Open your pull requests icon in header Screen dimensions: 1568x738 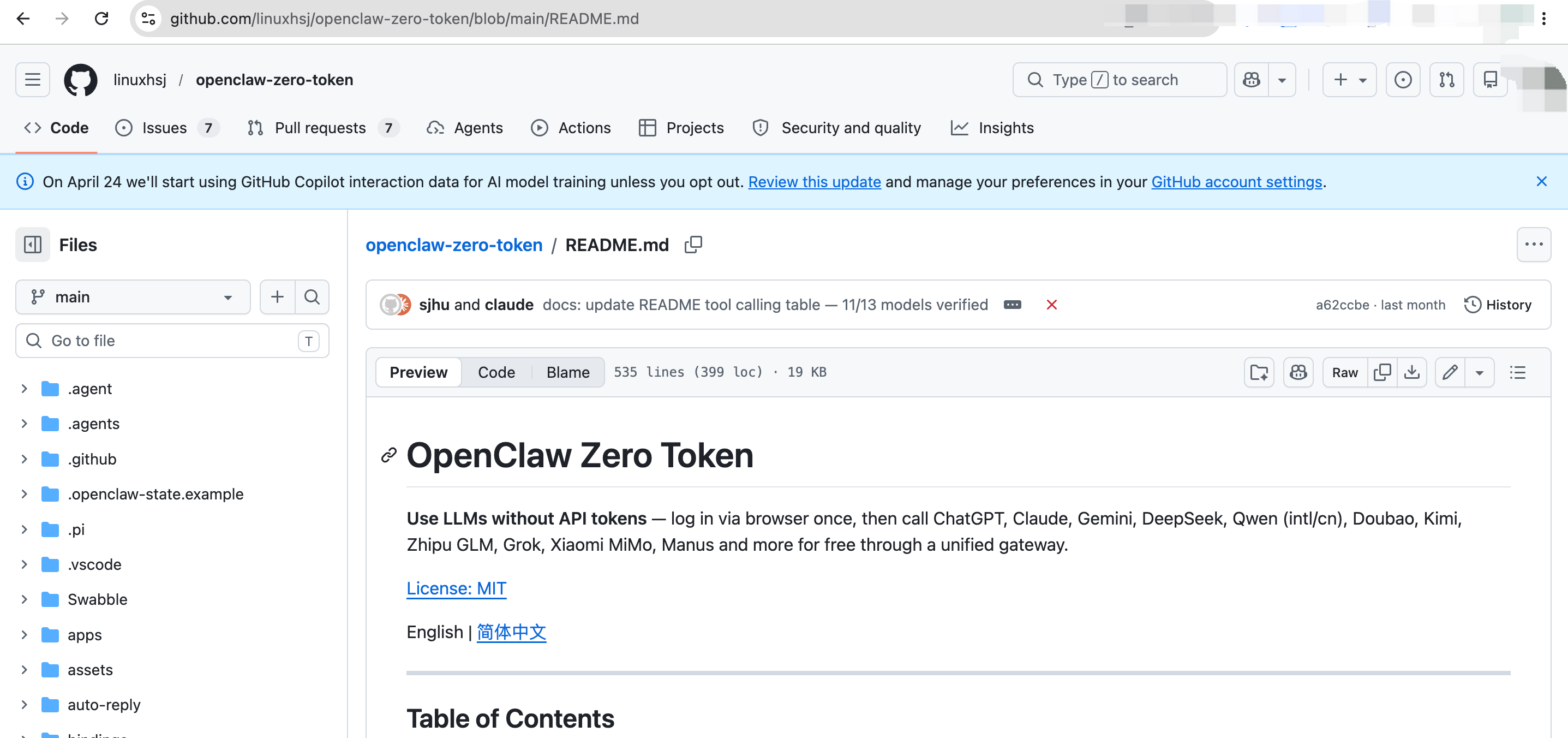(x=1446, y=80)
